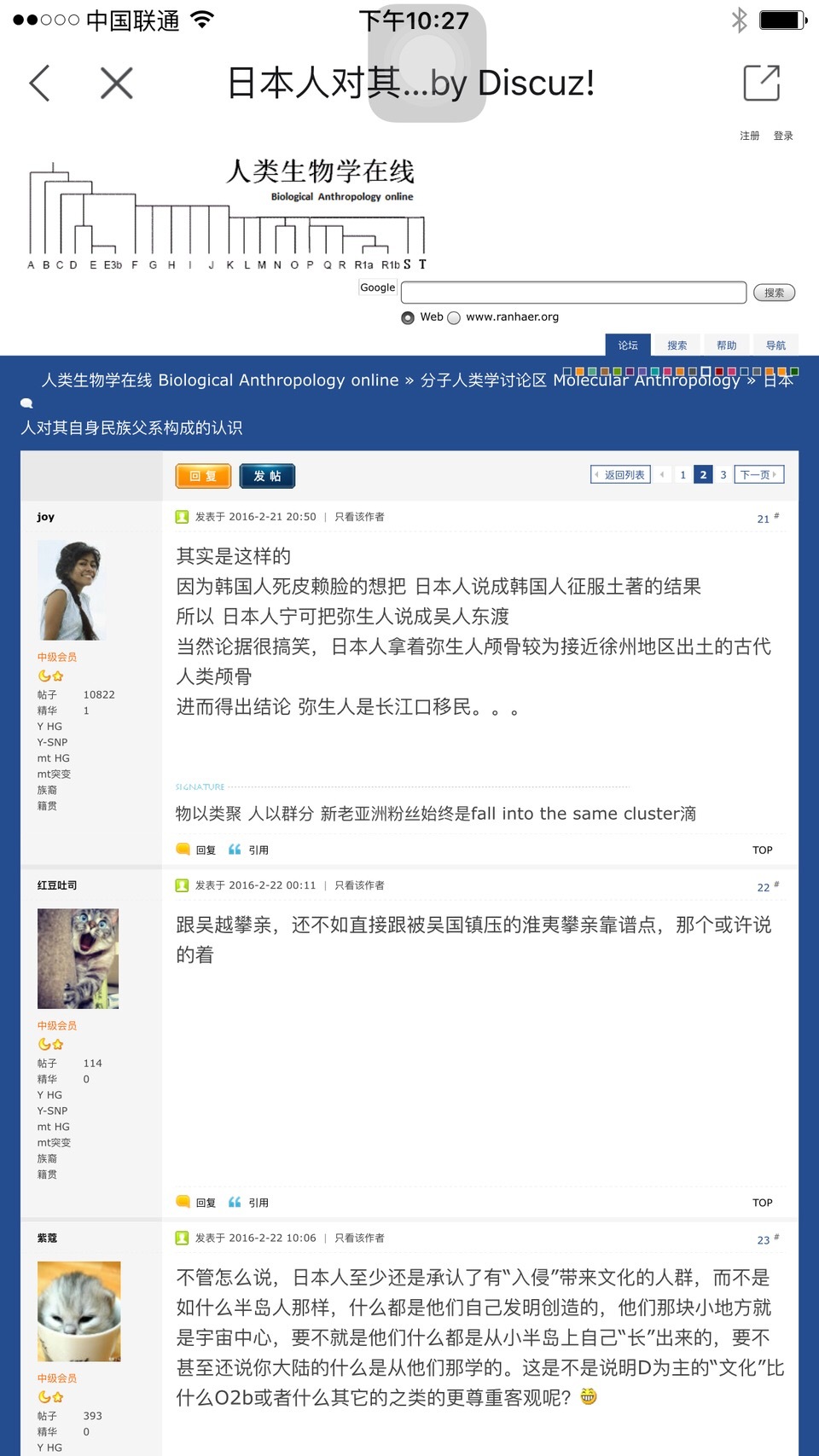The height and width of the screenshot is (1456, 819).
Task: Click the orange 回复 button
Action: pyautogui.click(x=203, y=476)
